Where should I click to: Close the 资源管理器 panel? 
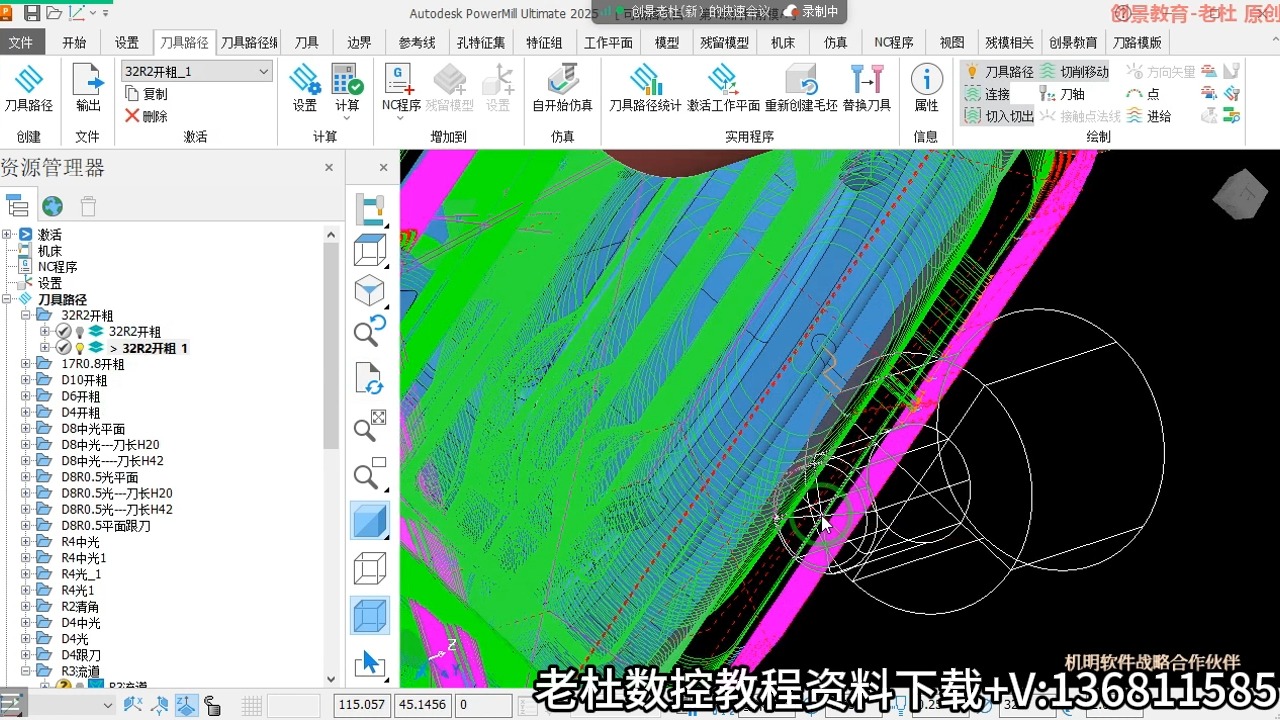(x=330, y=168)
